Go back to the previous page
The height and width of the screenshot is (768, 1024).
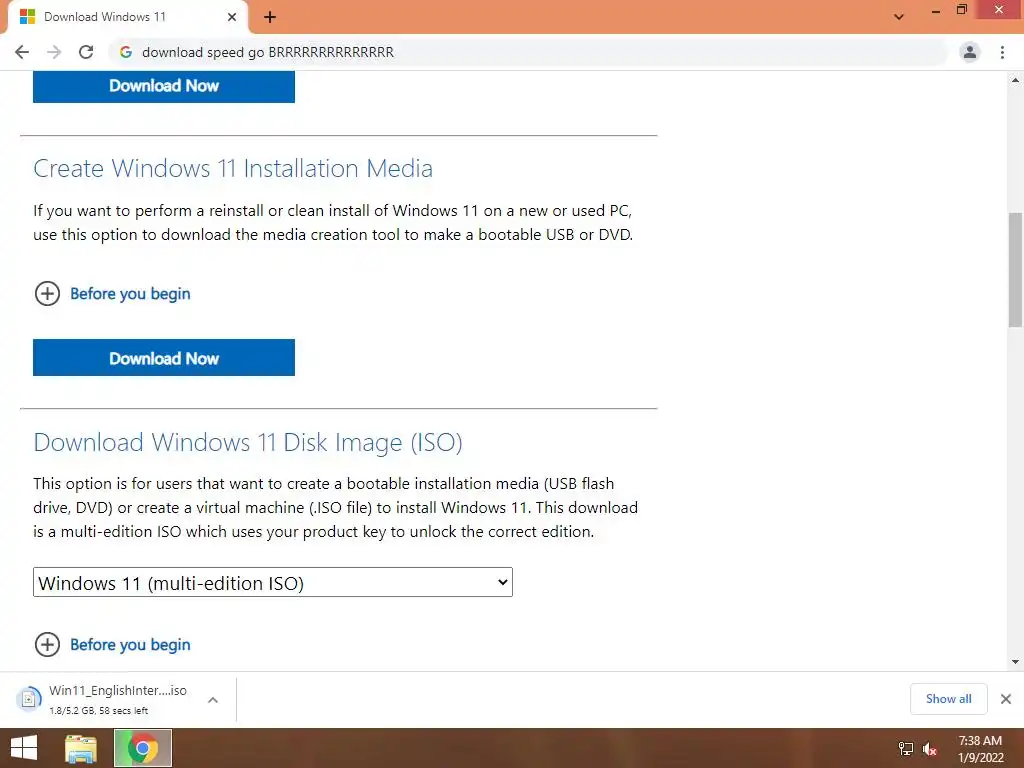point(22,52)
